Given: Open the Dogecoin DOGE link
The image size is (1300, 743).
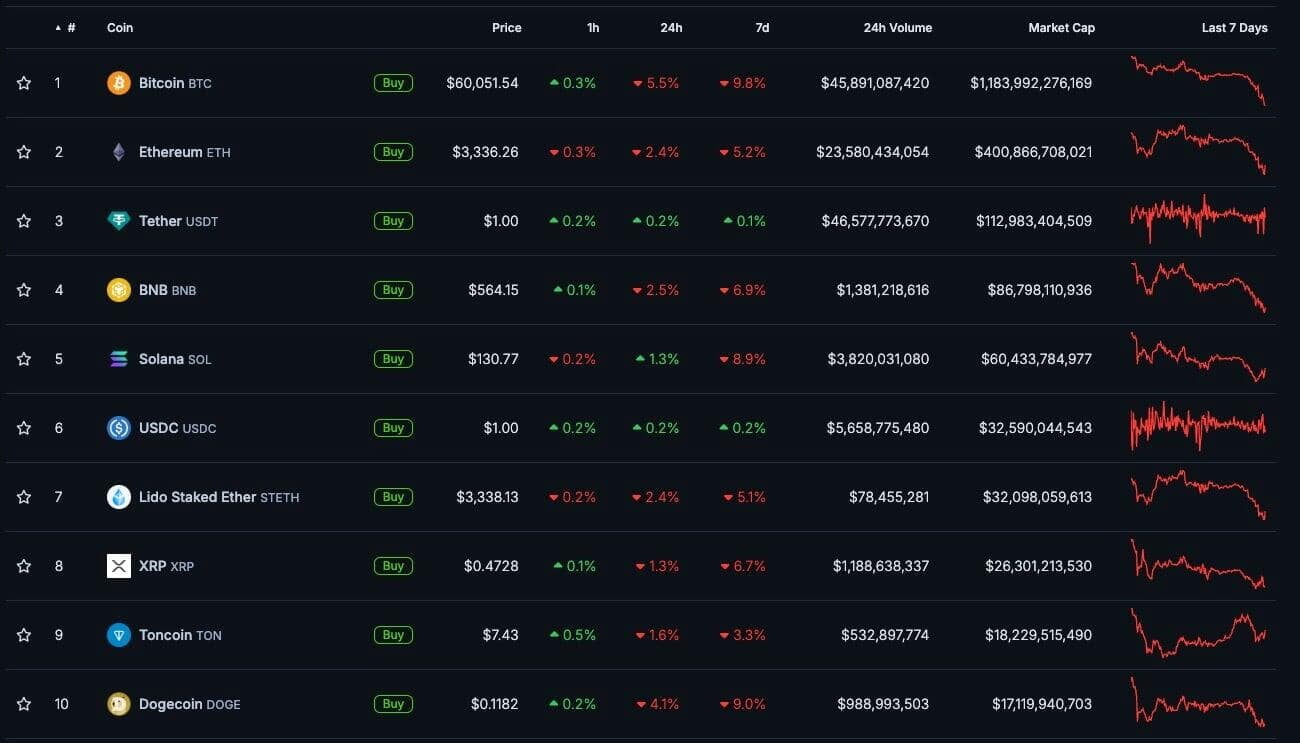Looking at the screenshot, I should click(190, 704).
